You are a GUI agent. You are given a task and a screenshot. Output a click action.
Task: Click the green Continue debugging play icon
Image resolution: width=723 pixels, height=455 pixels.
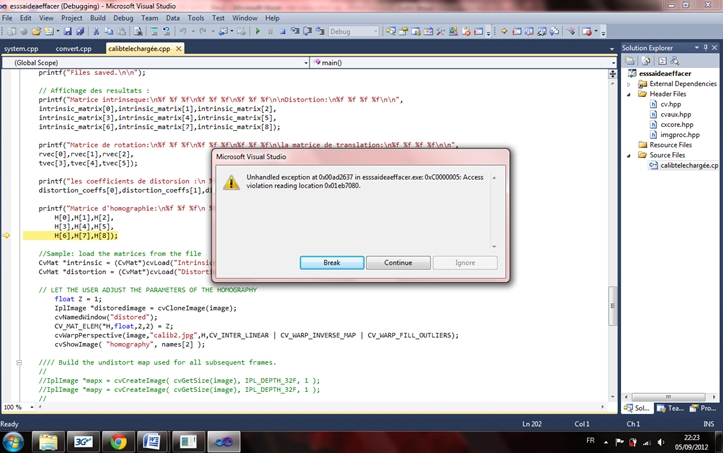(x=258, y=31)
